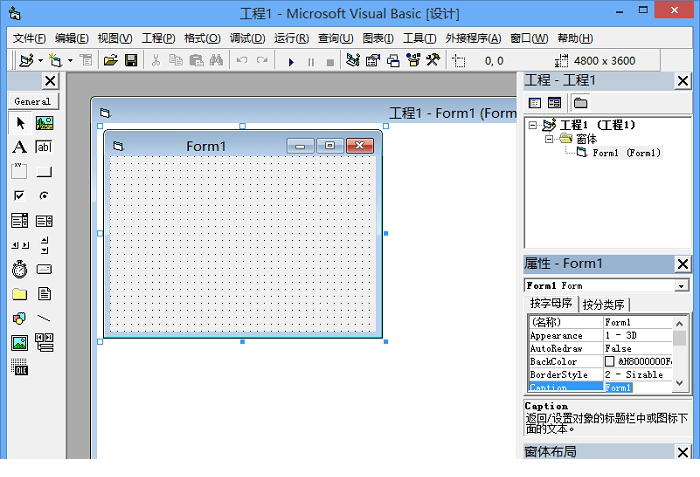The width and height of the screenshot is (700, 477).
Task: Switch to 按分类序 properties tab
Action: pos(603,305)
